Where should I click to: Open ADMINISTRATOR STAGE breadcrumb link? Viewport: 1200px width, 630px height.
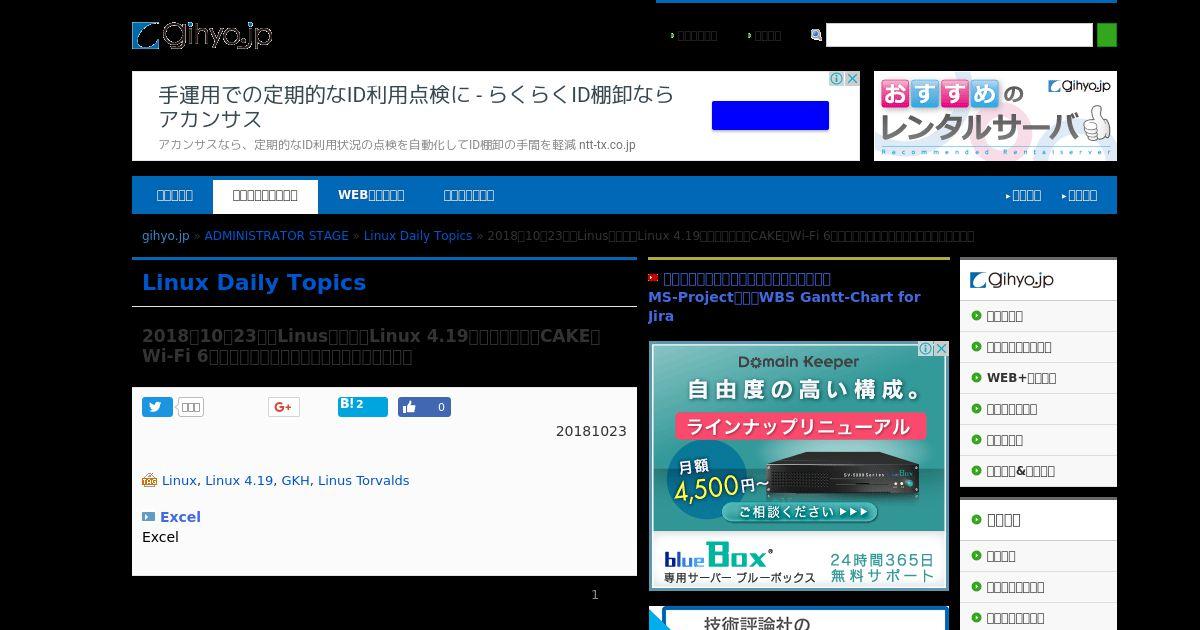276,236
